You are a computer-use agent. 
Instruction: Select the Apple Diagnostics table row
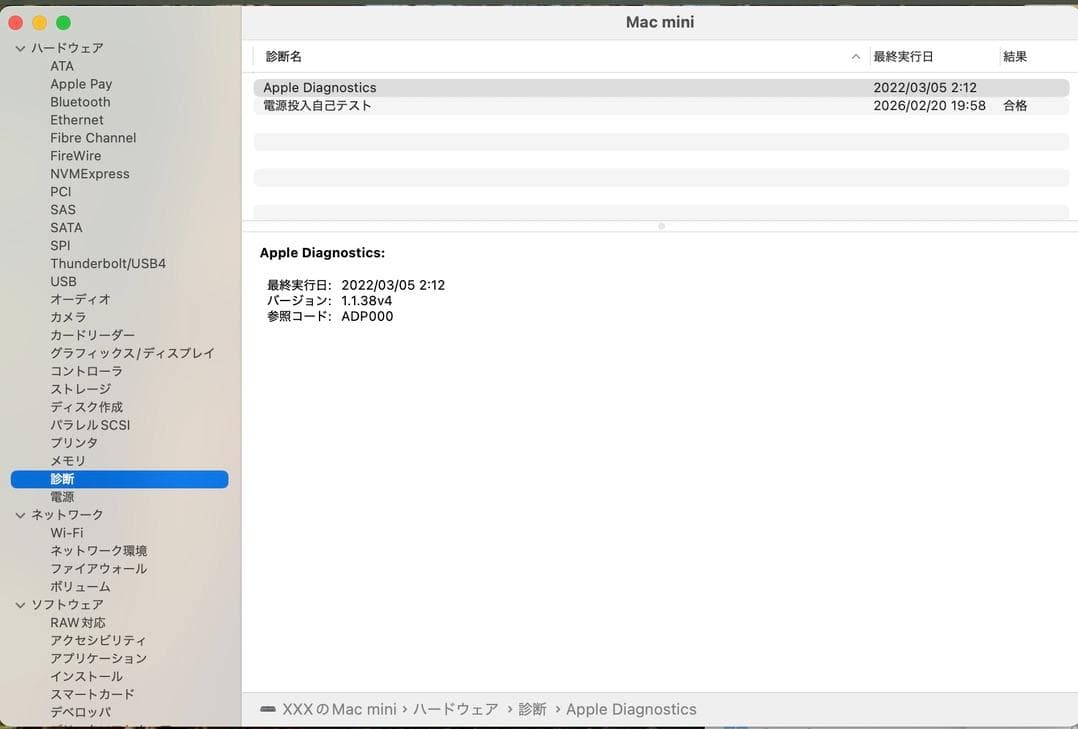pos(661,88)
